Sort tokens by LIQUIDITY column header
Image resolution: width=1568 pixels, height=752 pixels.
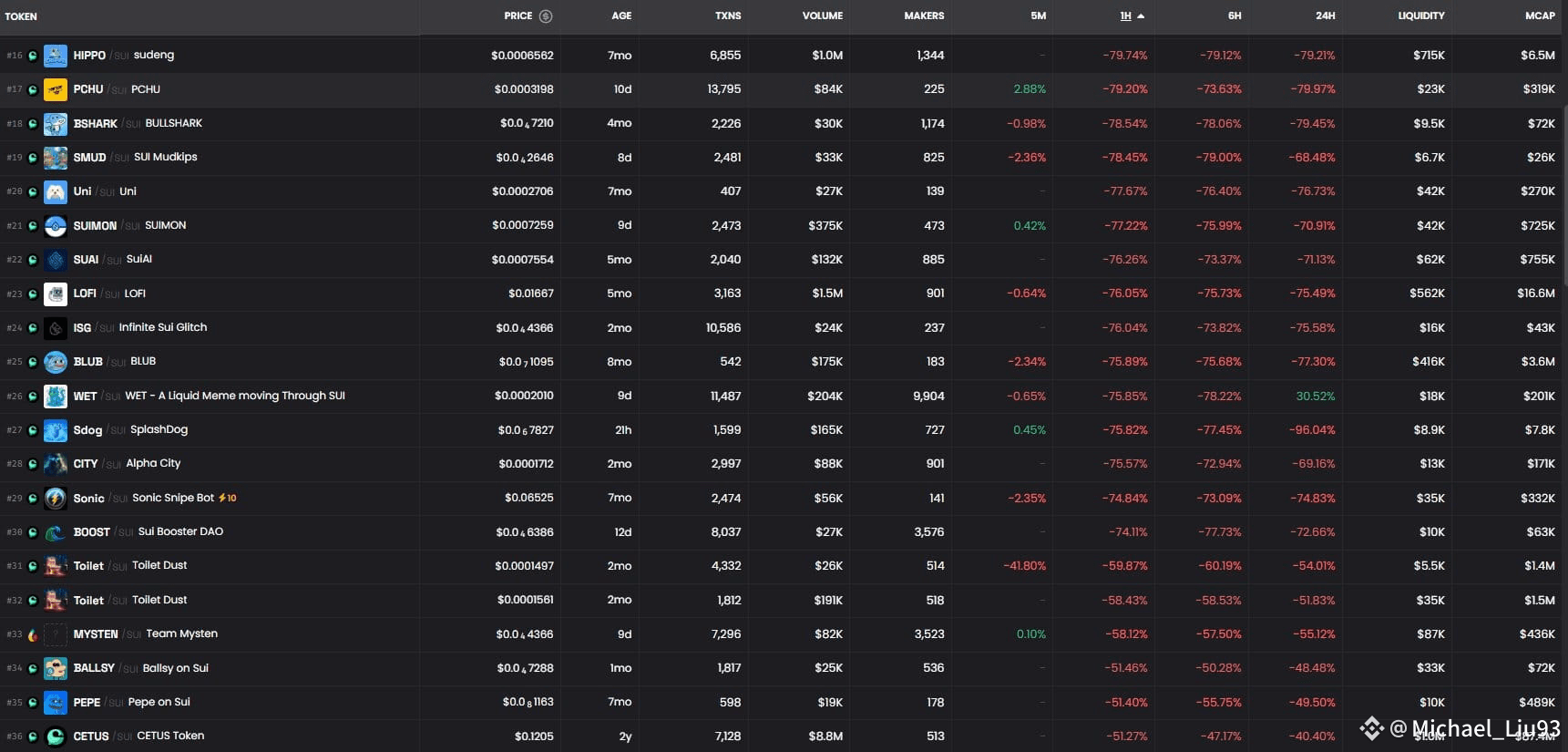point(1421,16)
